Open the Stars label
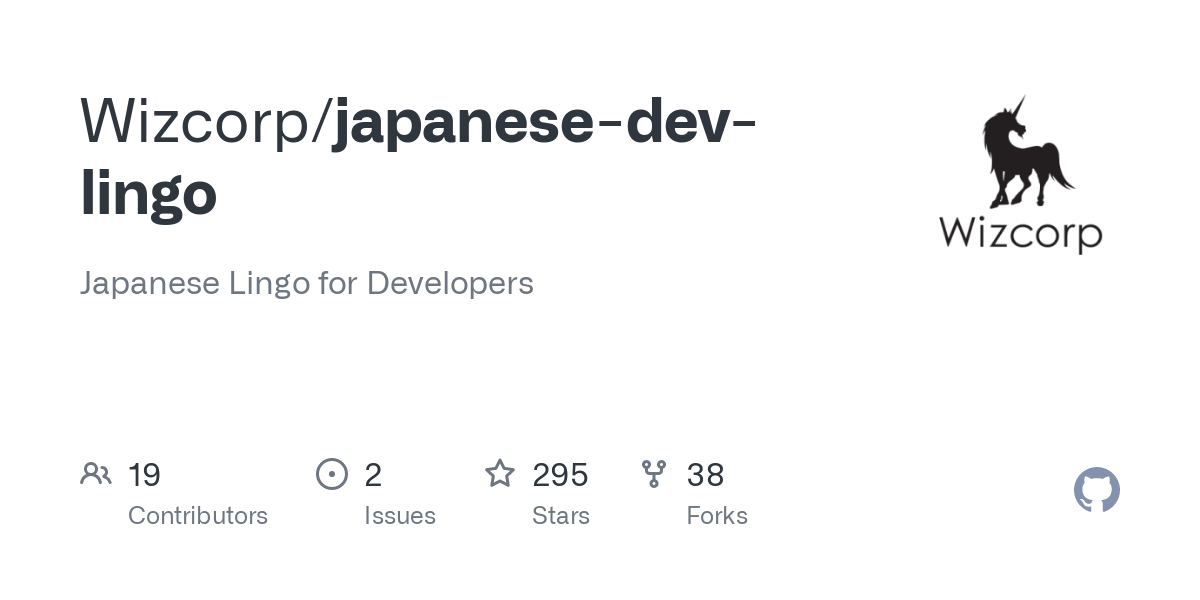 (561, 516)
